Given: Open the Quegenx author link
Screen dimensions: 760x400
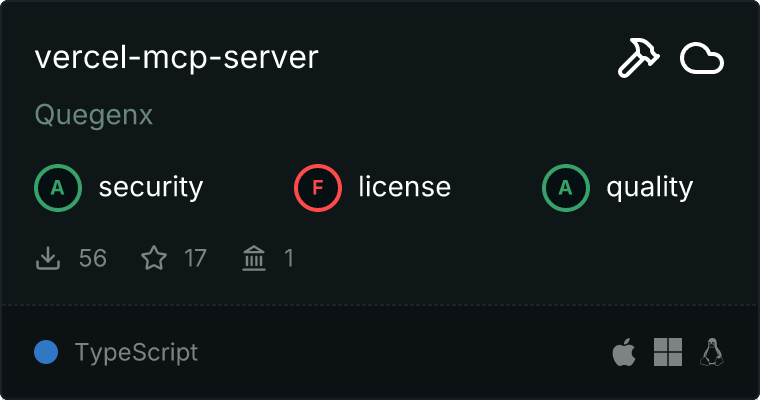Looking at the screenshot, I should [x=94, y=115].
